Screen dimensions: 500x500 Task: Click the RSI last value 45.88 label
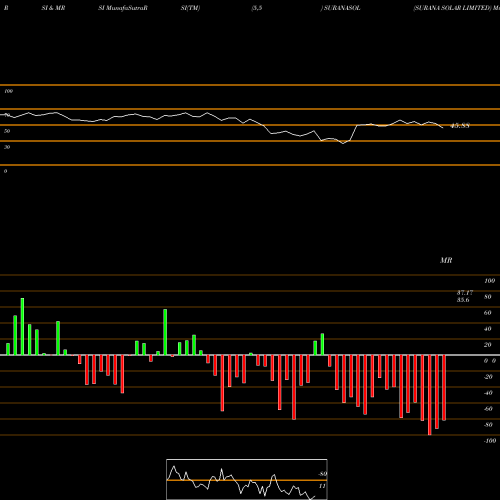pyautogui.click(x=460, y=126)
